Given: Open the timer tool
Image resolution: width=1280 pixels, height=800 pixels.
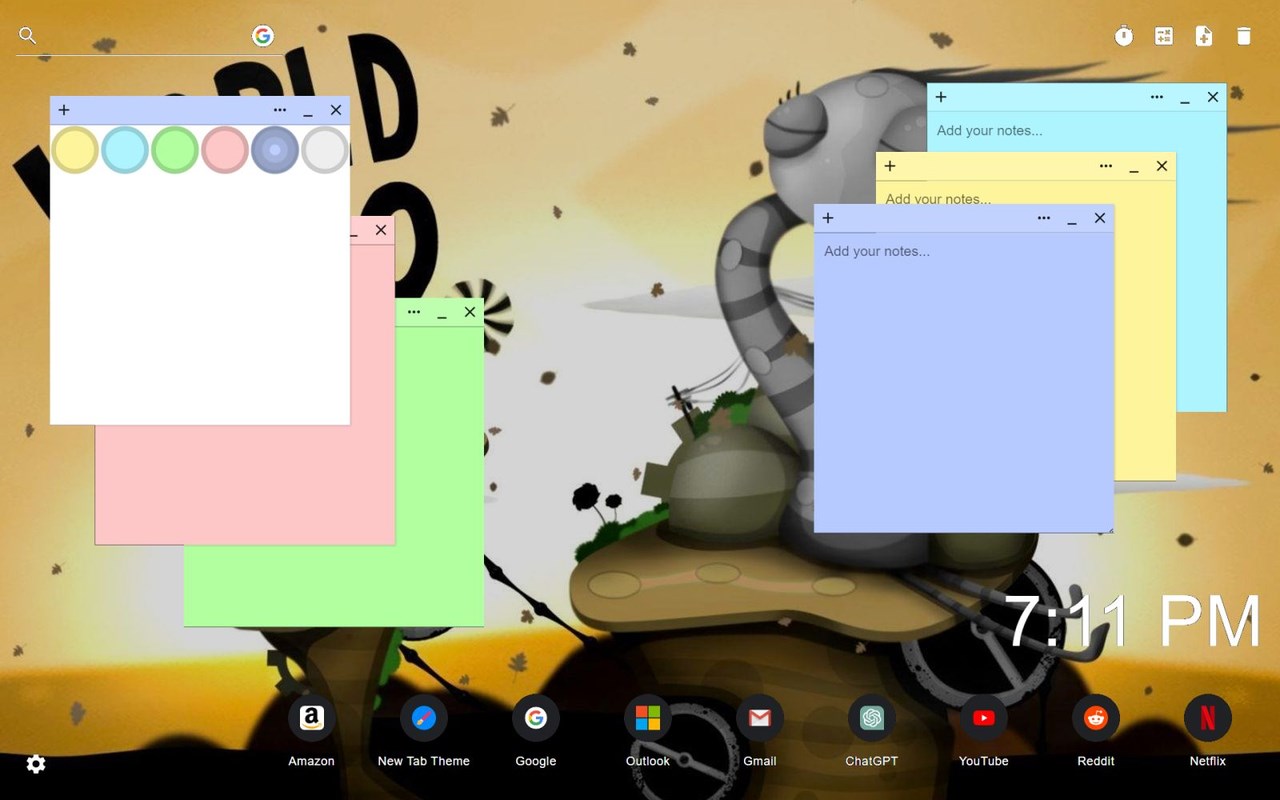Looking at the screenshot, I should (1124, 36).
